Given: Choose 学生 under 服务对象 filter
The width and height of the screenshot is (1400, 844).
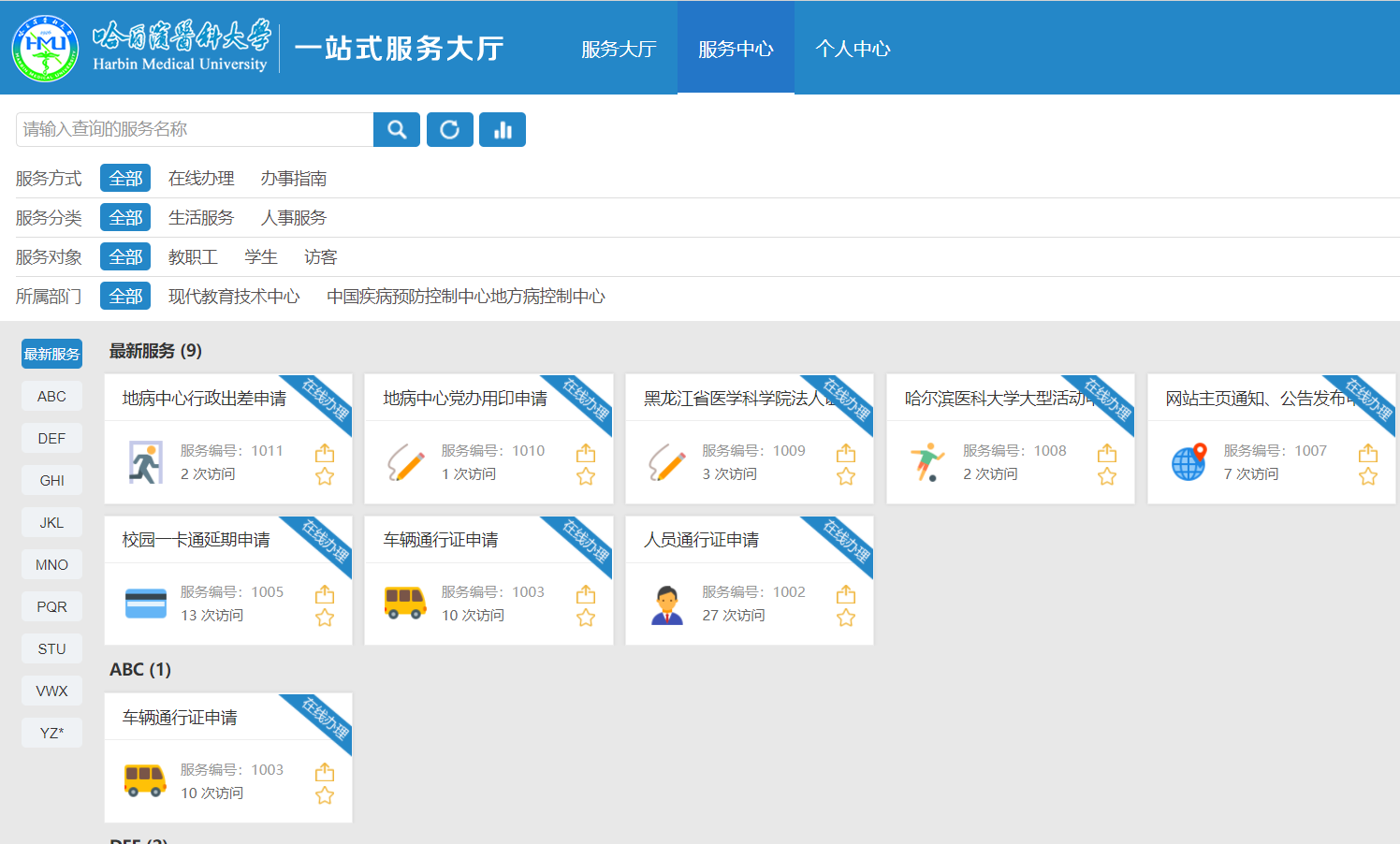Looking at the screenshot, I should (261, 257).
